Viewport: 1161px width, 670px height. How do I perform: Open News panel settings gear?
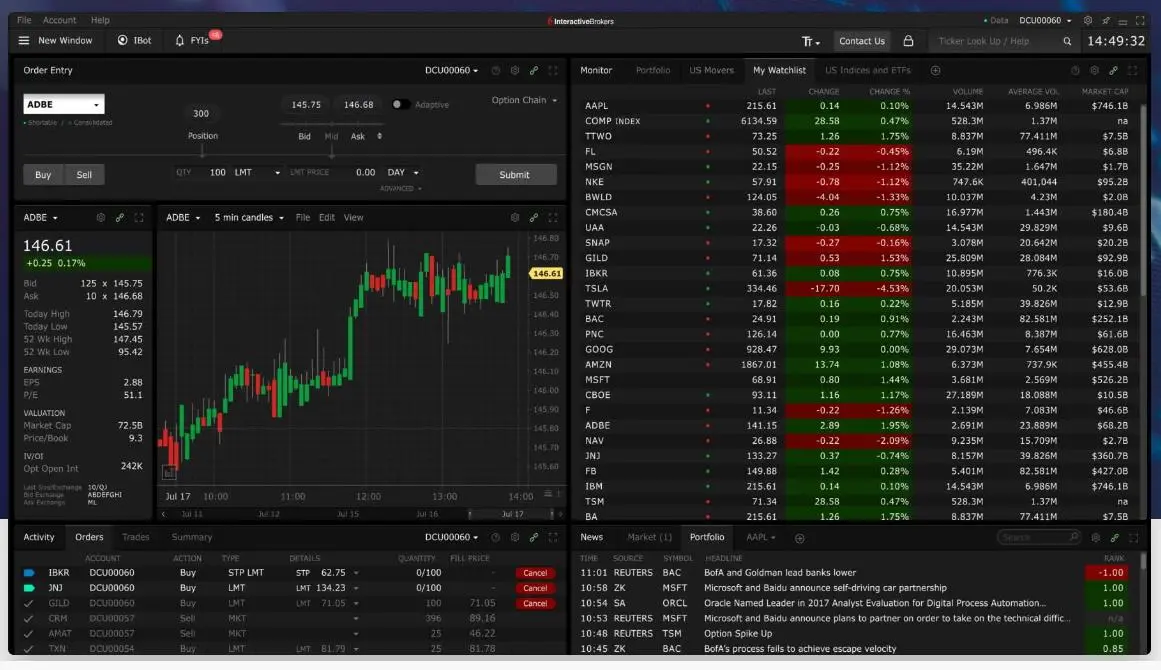tap(1096, 537)
